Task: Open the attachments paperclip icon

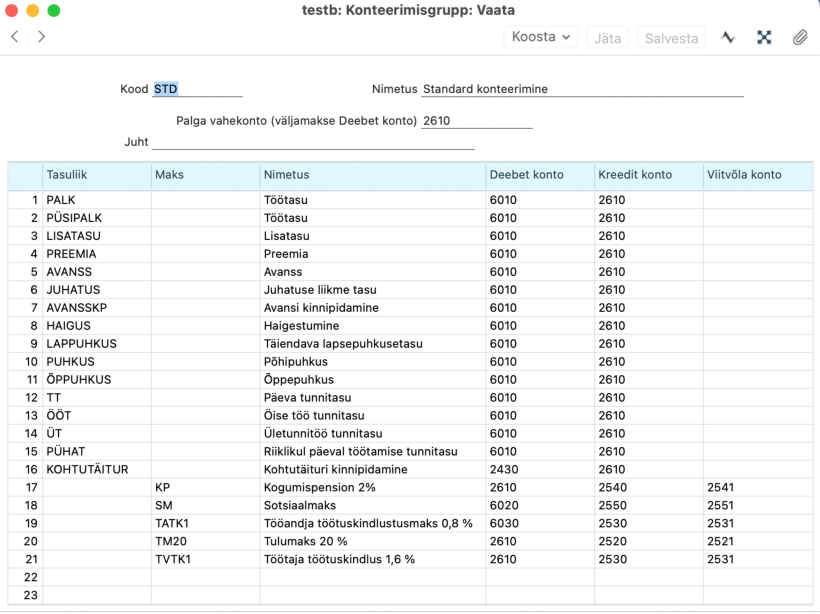Action: point(800,37)
